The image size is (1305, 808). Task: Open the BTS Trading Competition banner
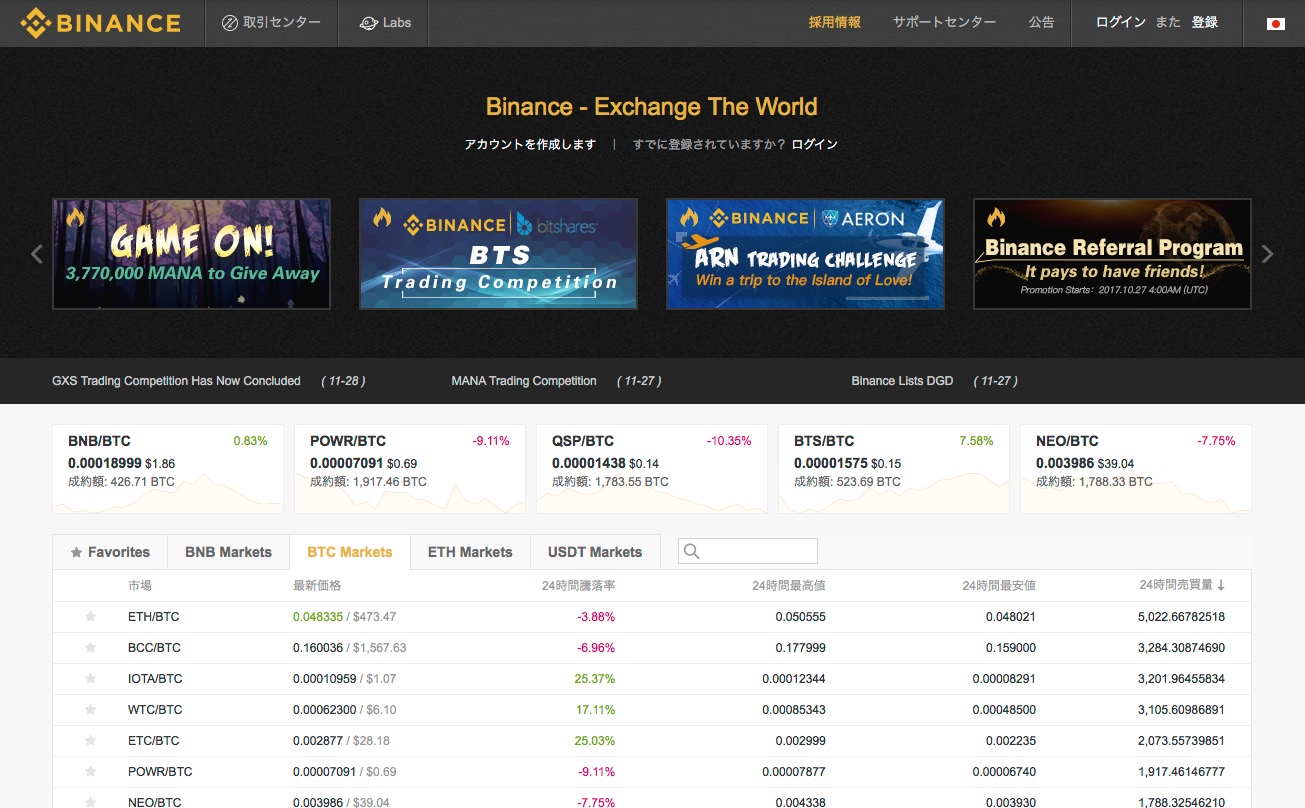click(x=498, y=254)
